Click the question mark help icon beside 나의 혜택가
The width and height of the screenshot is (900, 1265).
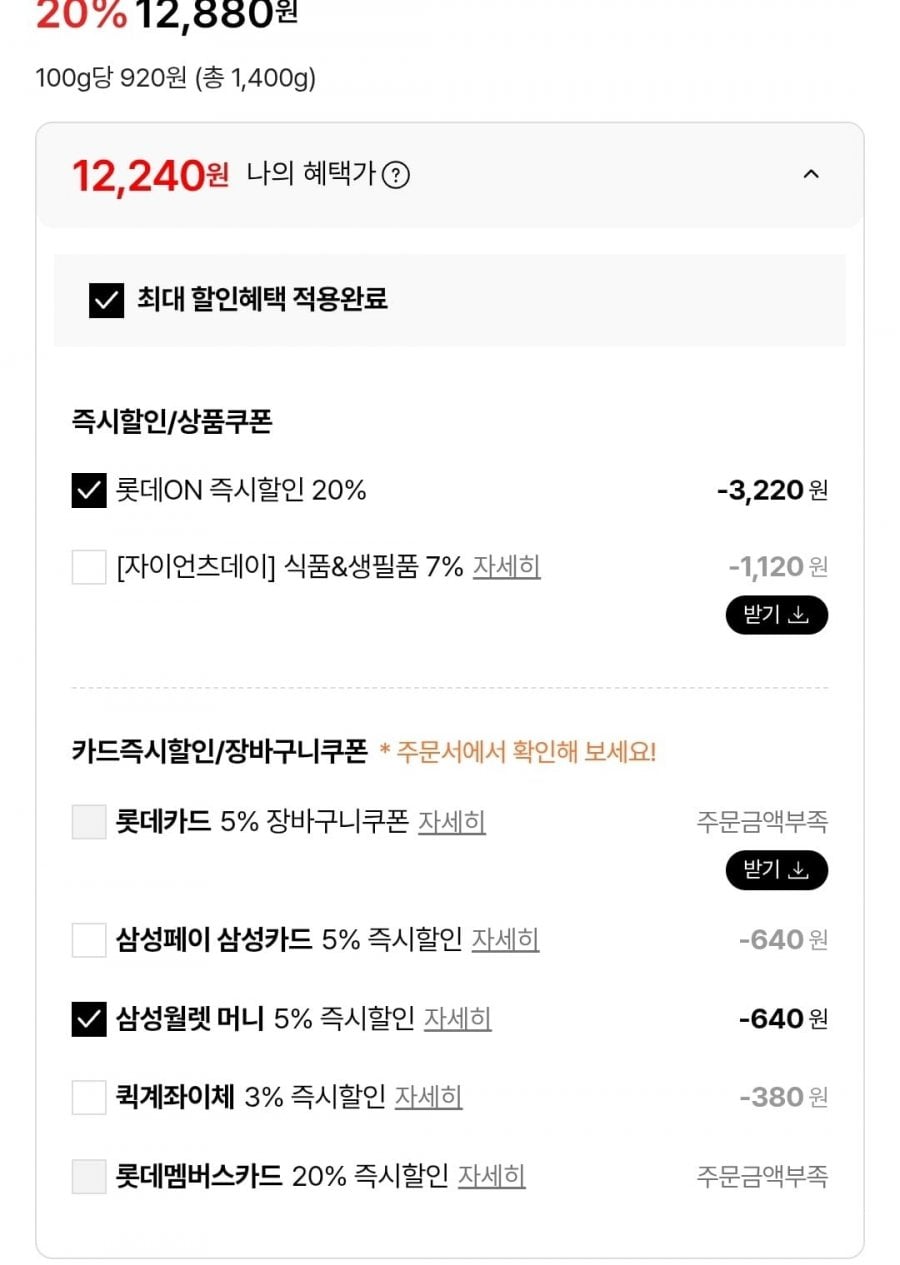[396, 176]
